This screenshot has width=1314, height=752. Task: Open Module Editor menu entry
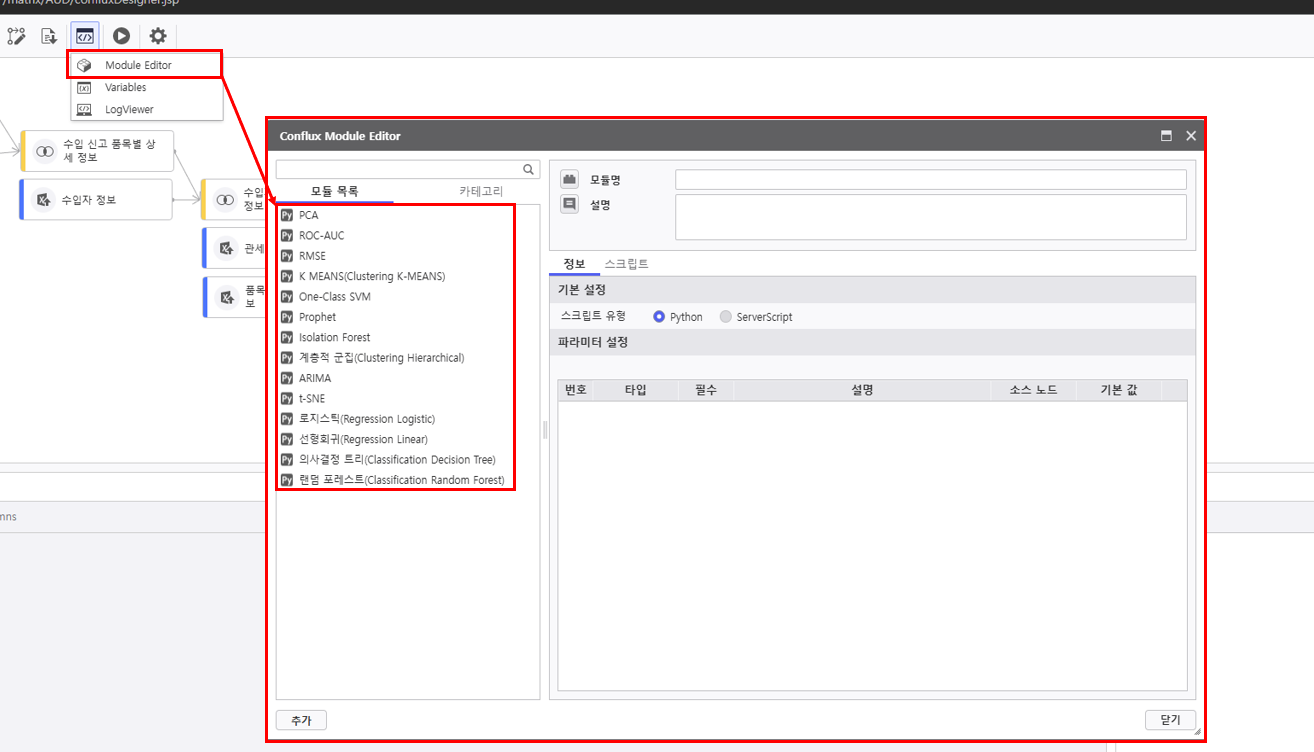(x=138, y=65)
